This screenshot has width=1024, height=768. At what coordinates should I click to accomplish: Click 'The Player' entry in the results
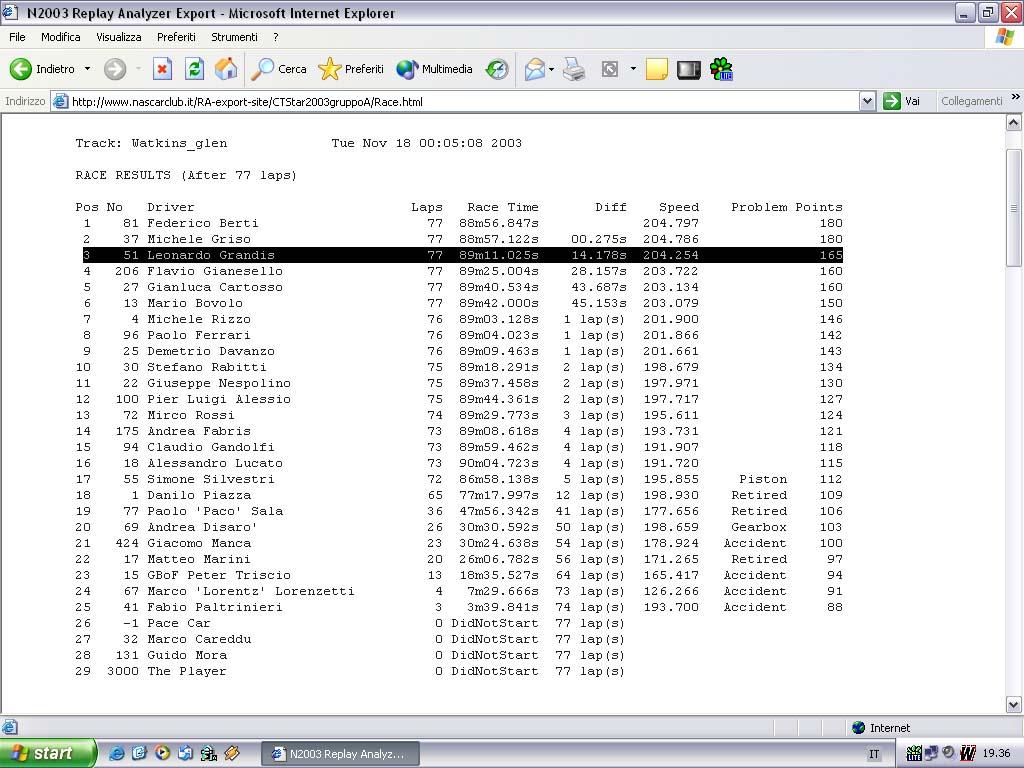point(186,671)
